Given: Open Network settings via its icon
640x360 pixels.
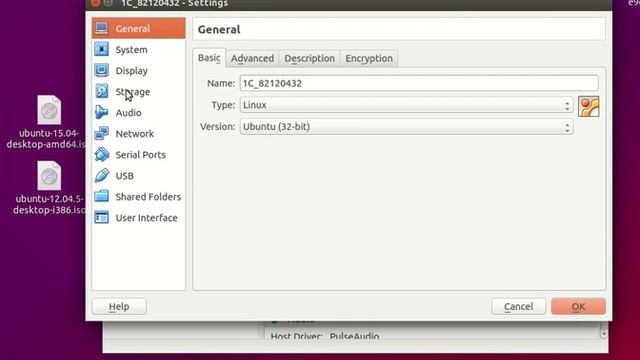Looking at the screenshot, I should tap(102, 133).
